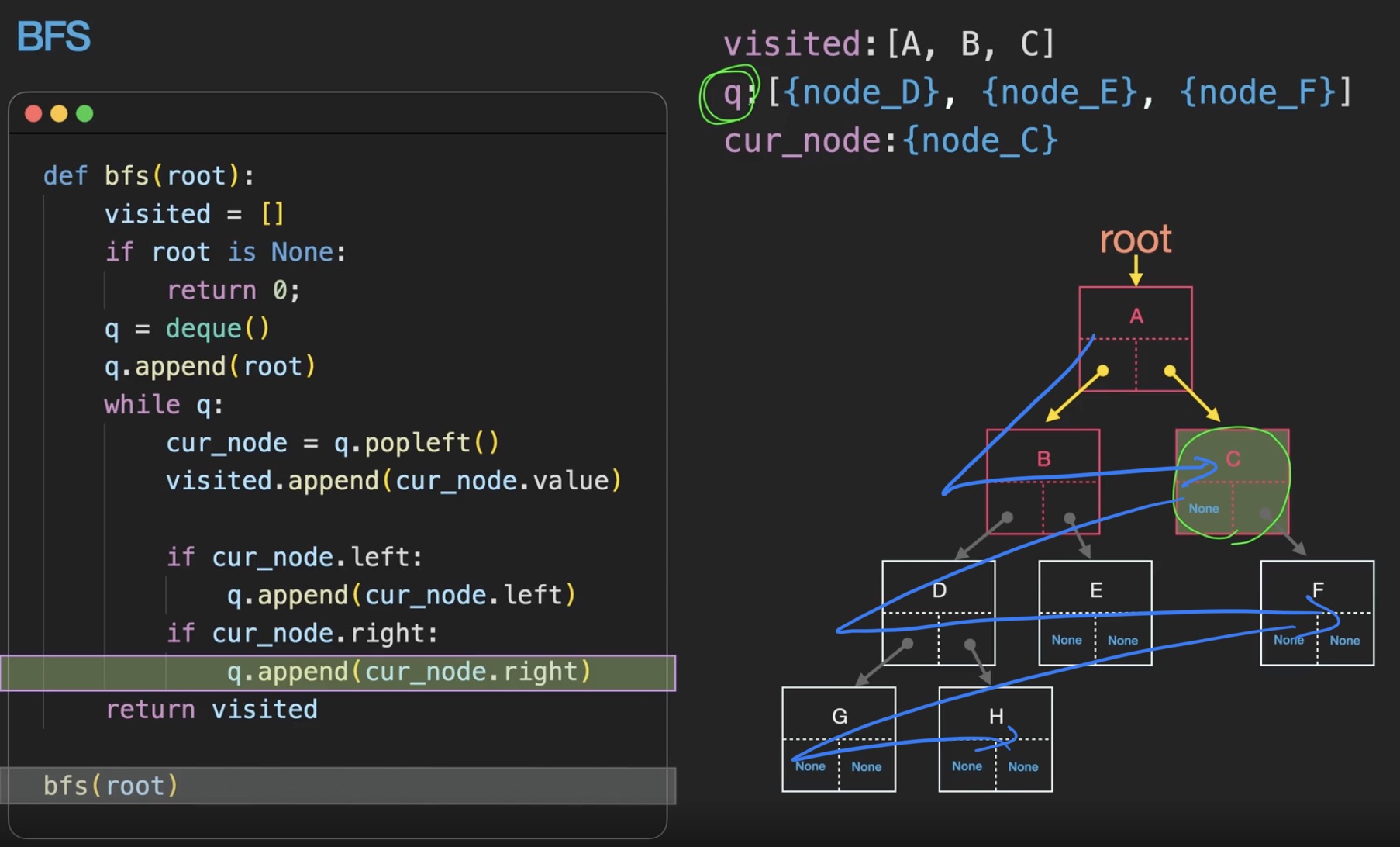1400x847 pixels.
Task: Click the green-circled q label
Action: (731, 93)
